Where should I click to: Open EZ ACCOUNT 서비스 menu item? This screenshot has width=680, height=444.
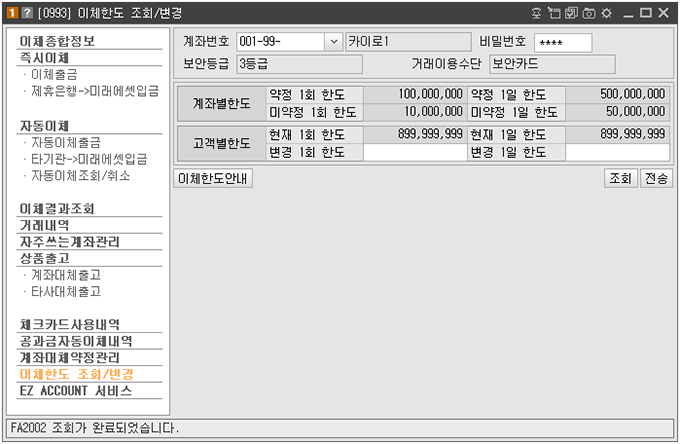click(75, 391)
